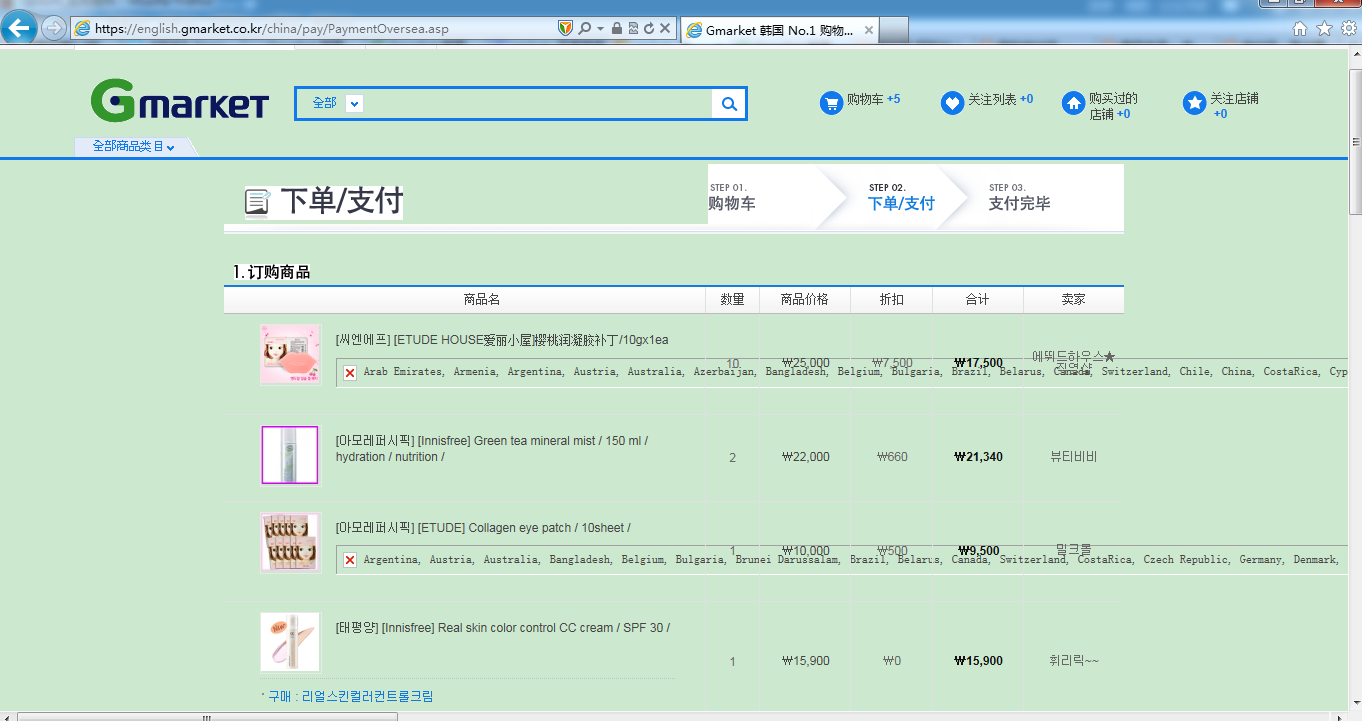This screenshot has width=1362, height=721.
Task: Go back with the browser Back arrow
Action: point(20,27)
